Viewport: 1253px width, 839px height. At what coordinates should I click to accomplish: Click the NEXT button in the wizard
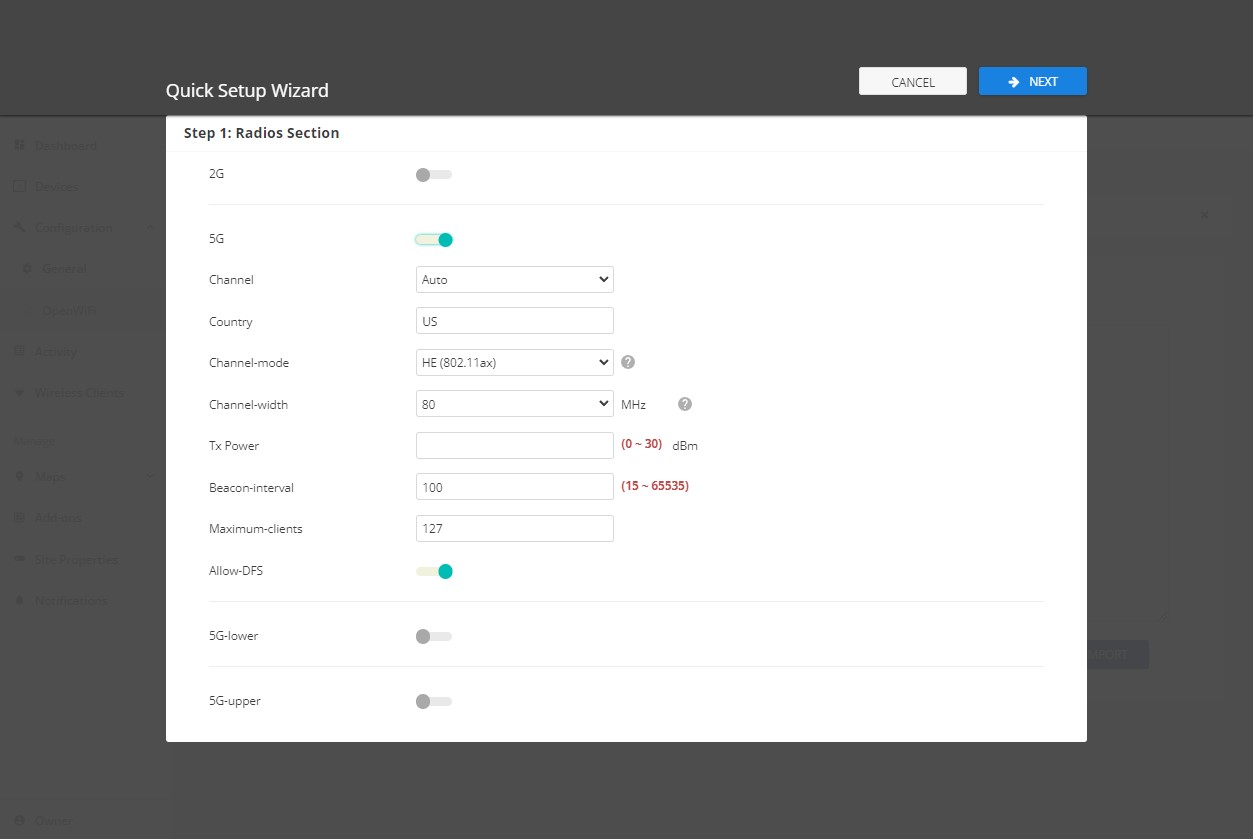click(x=1032, y=82)
